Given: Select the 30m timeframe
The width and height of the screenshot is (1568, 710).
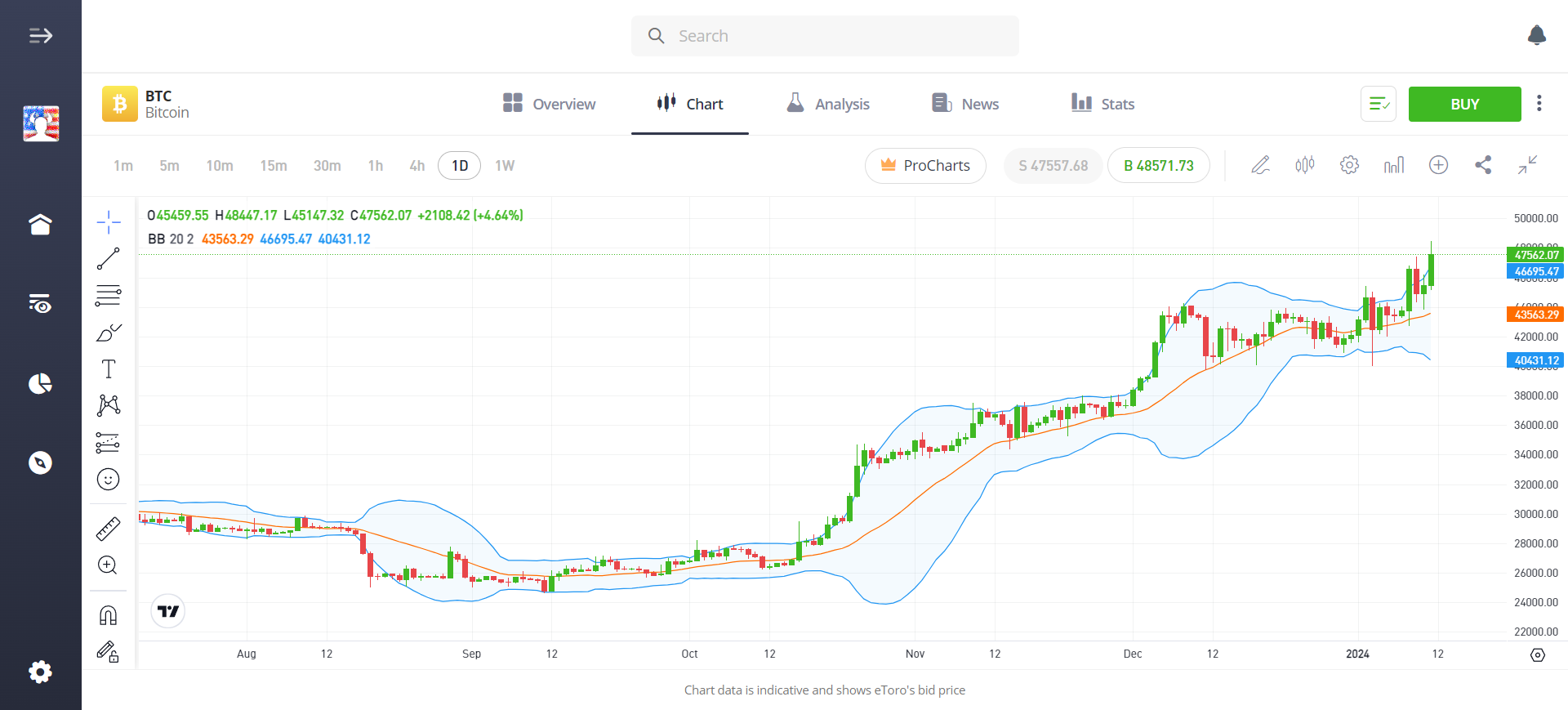Looking at the screenshot, I should coord(327,166).
